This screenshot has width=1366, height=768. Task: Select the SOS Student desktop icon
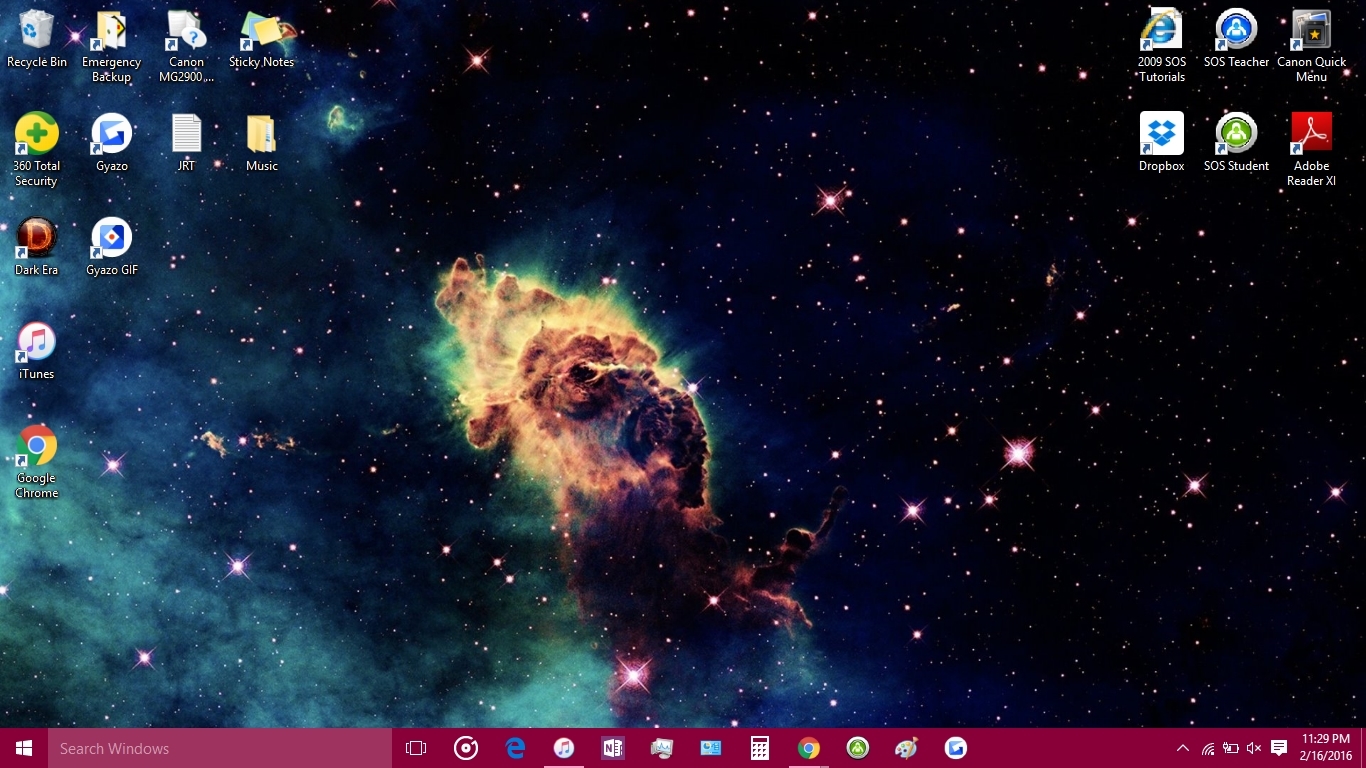click(x=1237, y=143)
